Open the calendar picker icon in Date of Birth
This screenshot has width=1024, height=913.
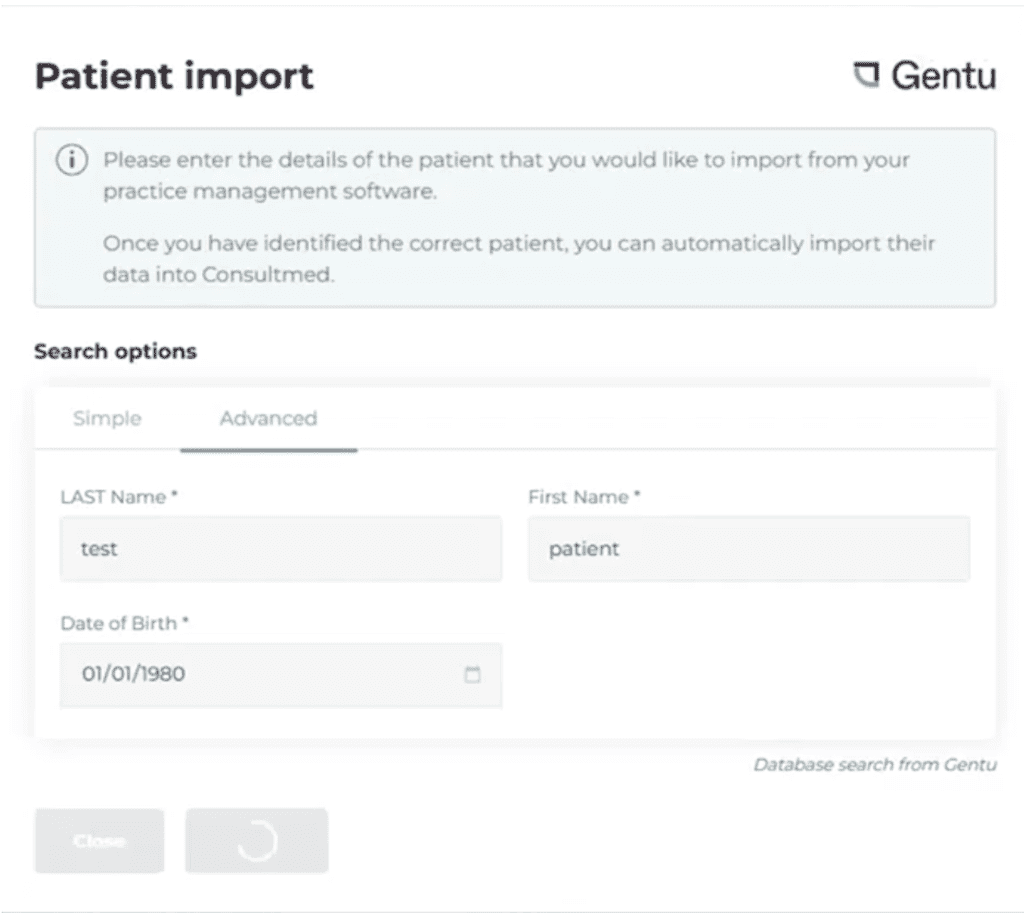[472, 674]
